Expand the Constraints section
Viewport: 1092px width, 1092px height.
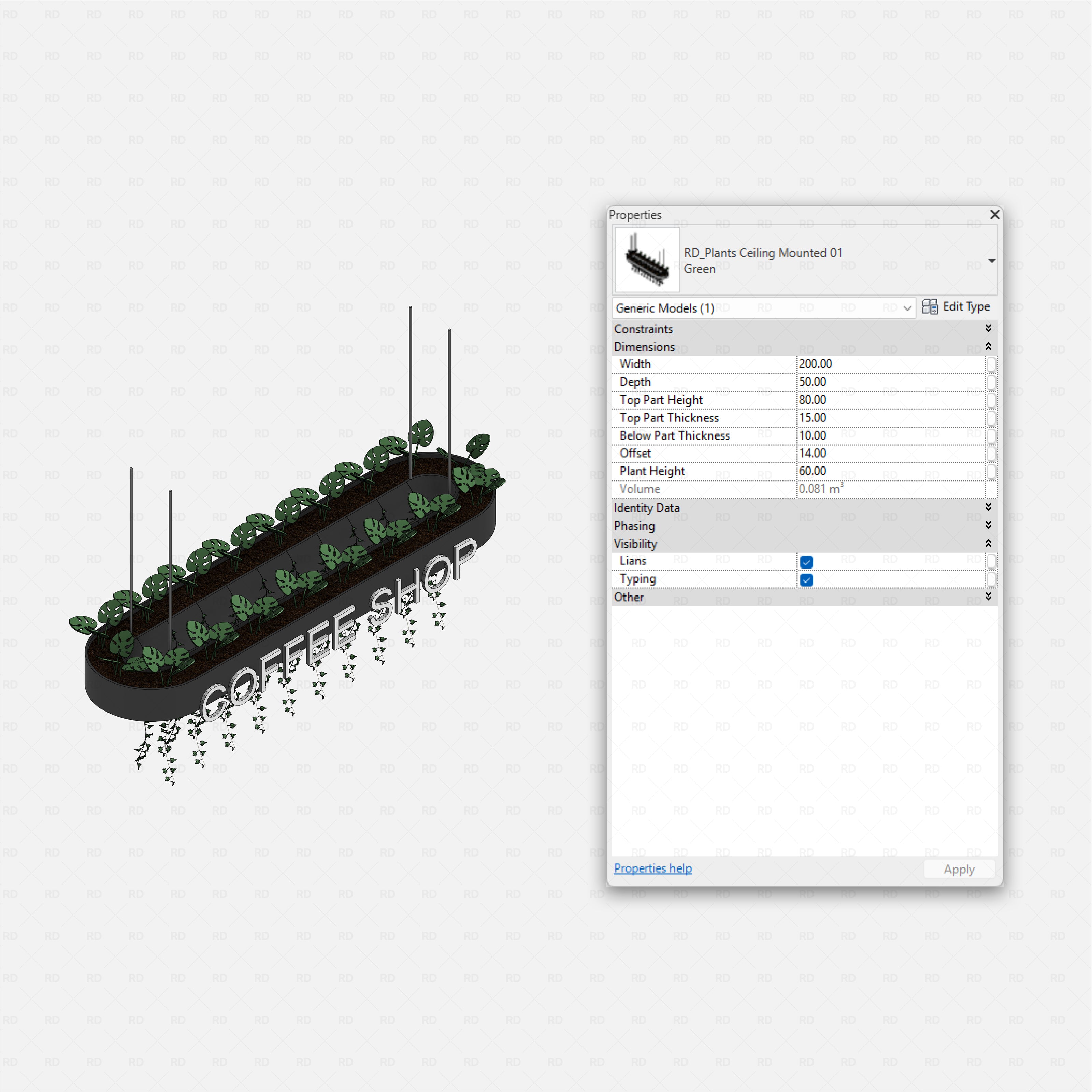(988, 328)
